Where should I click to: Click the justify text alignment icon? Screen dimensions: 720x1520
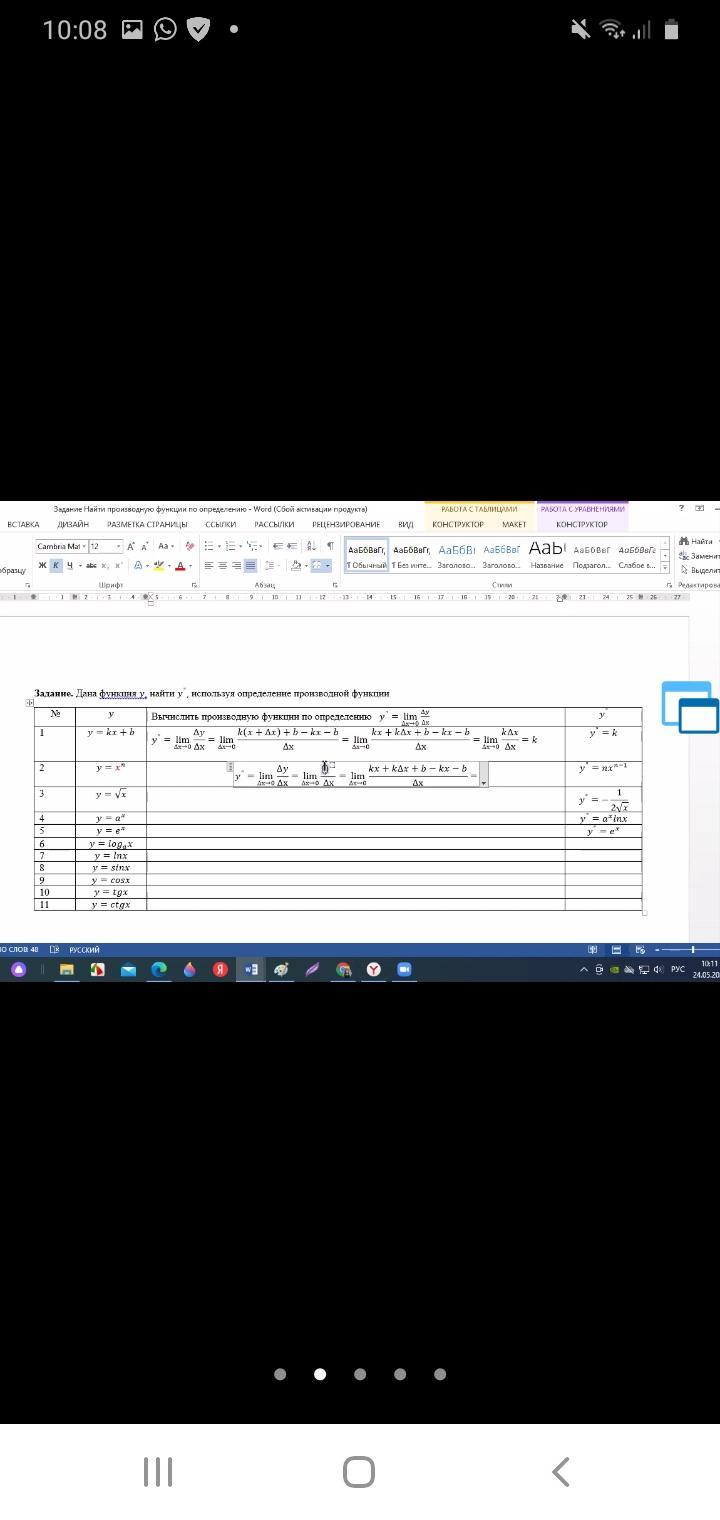pyautogui.click(x=250, y=566)
